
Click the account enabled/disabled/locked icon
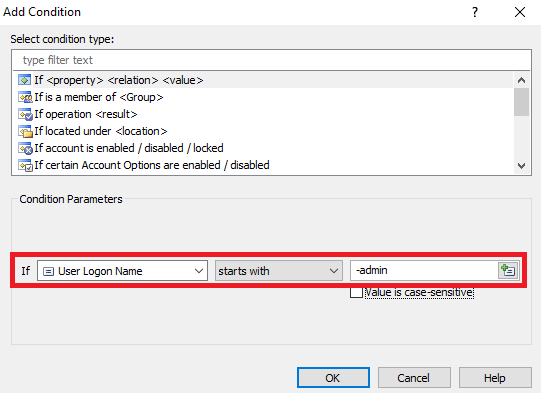[25, 148]
